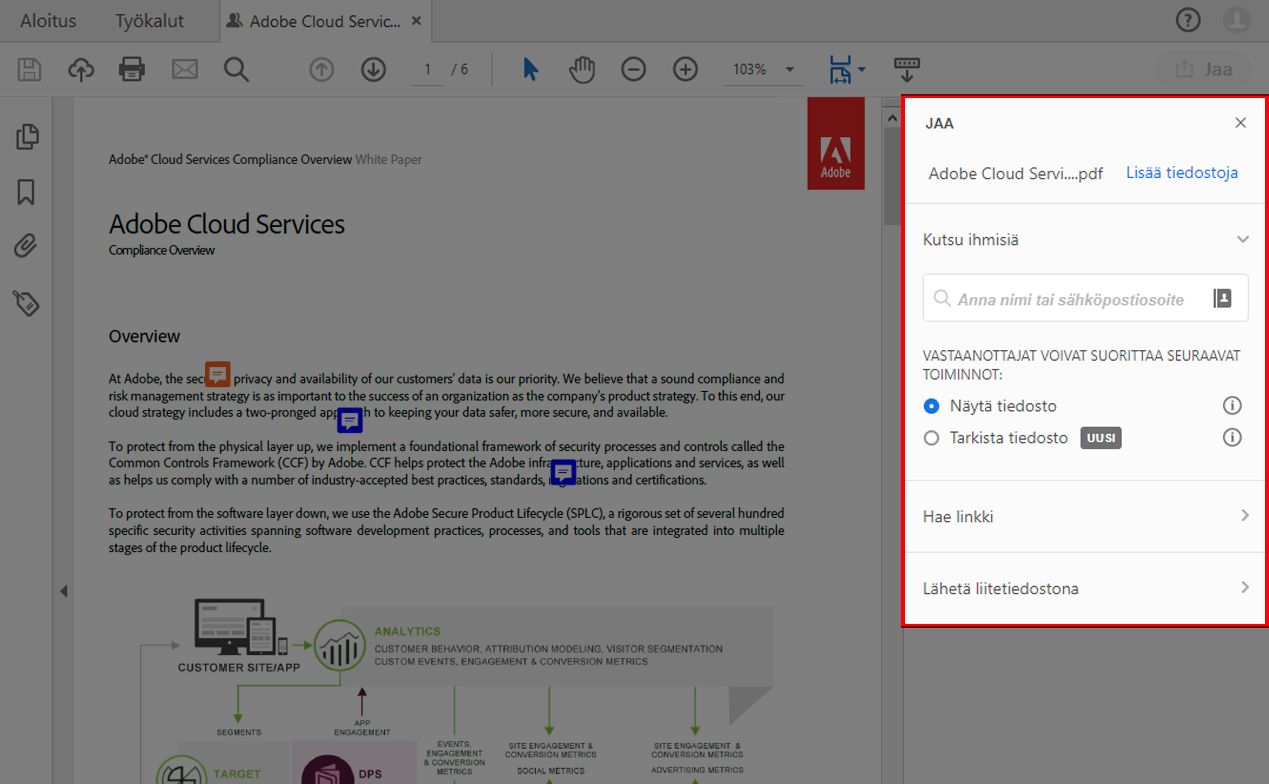Send the file by email envelope icon
The width and height of the screenshot is (1269, 784).
[184, 69]
